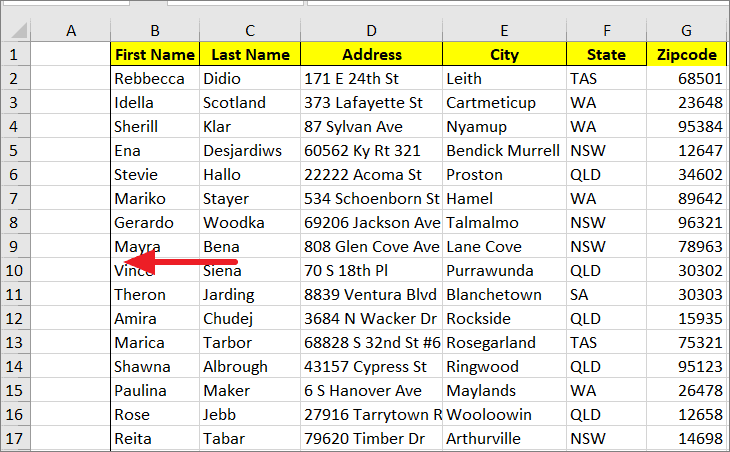The width and height of the screenshot is (730, 452).
Task: Select state cell SA
Action: tap(607, 295)
